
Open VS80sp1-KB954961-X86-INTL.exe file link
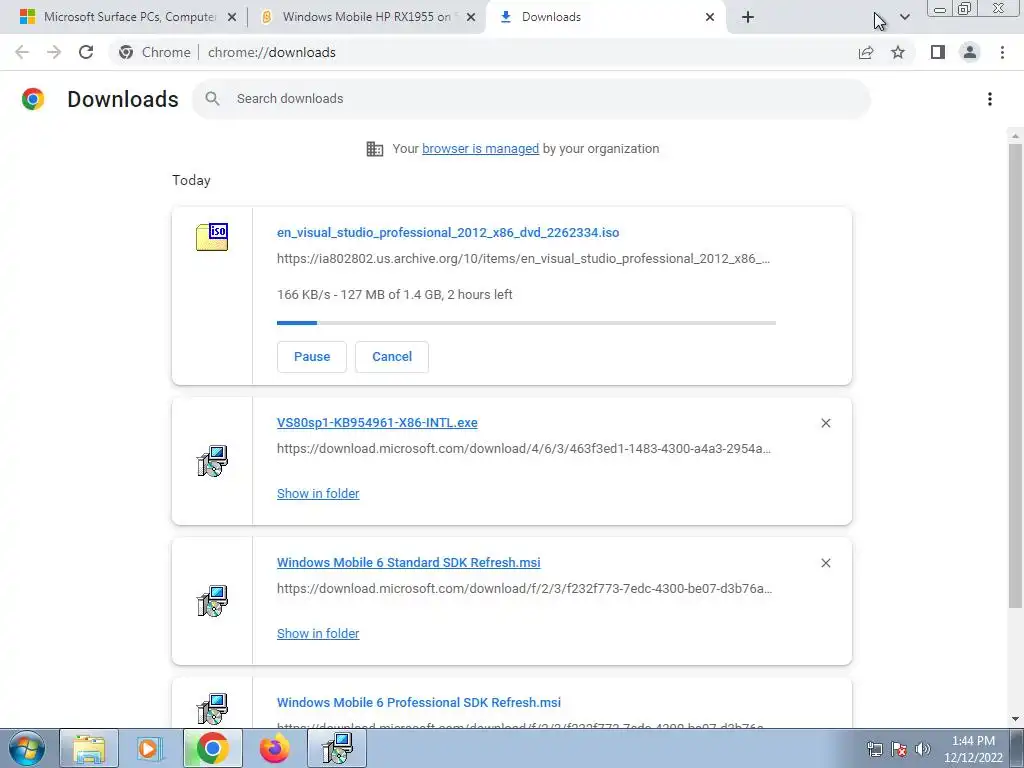(x=377, y=423)
